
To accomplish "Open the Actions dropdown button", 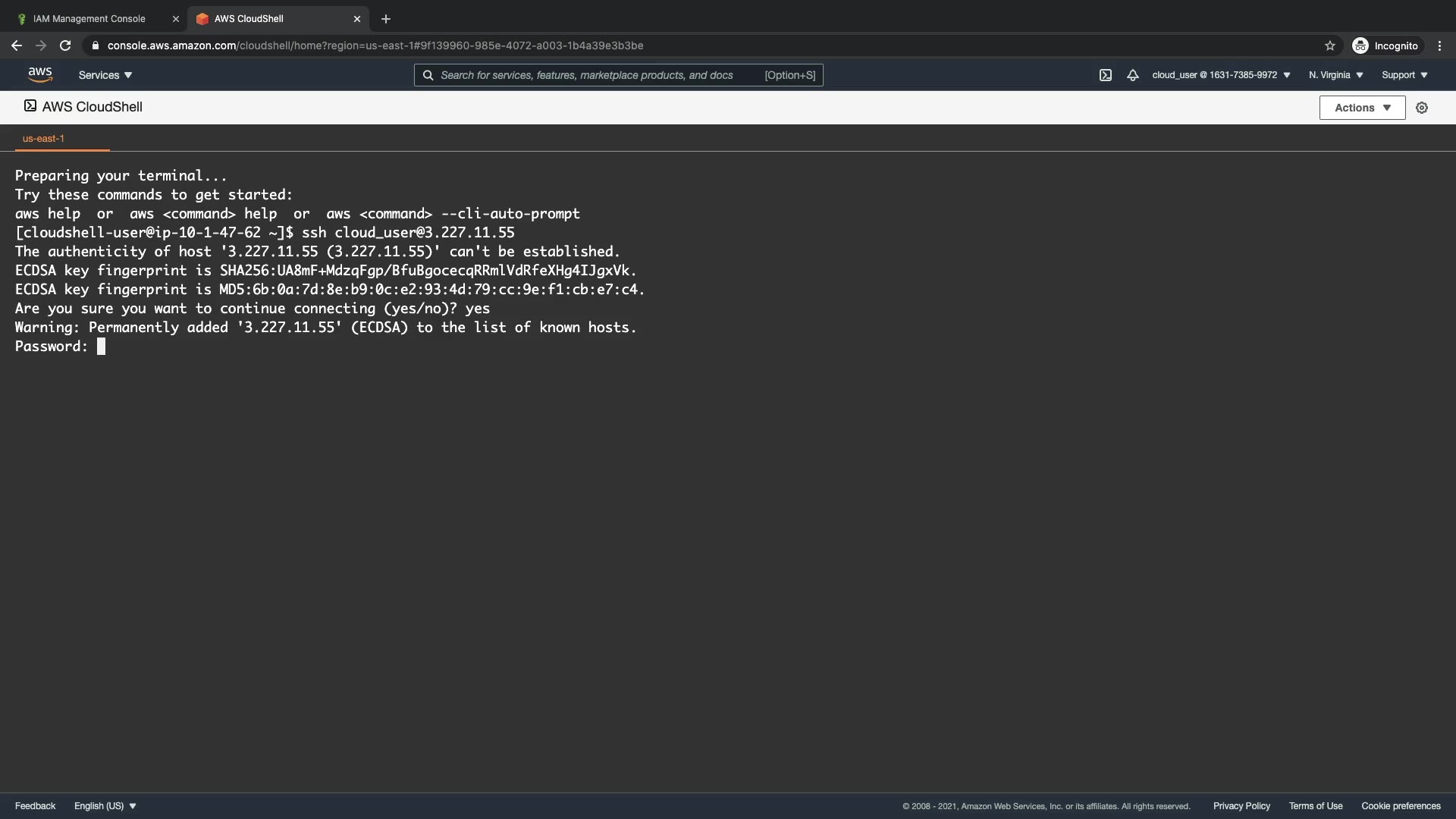I will click(1362, 108).
